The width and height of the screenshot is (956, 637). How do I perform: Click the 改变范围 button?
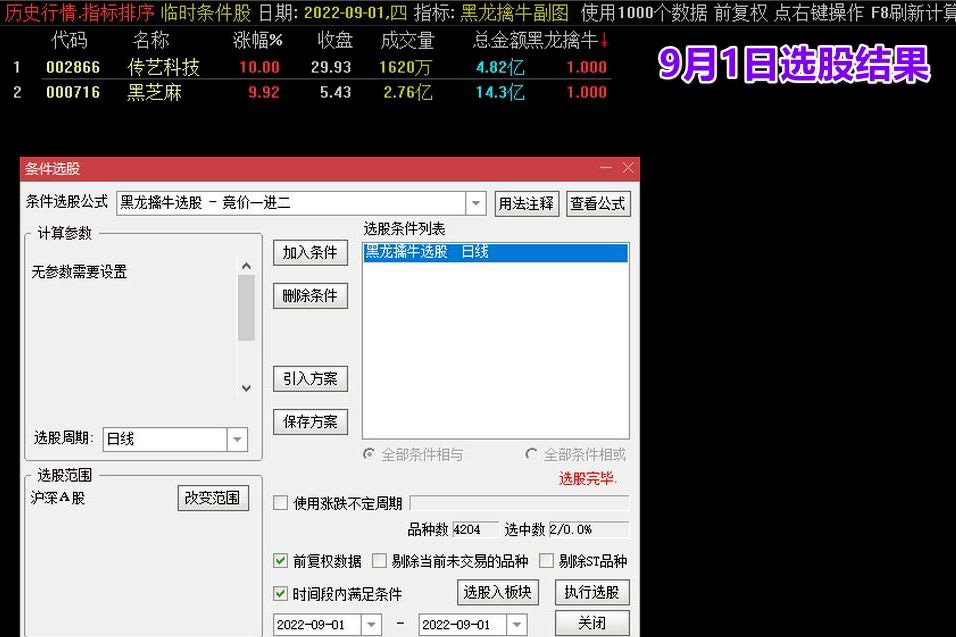213,498
